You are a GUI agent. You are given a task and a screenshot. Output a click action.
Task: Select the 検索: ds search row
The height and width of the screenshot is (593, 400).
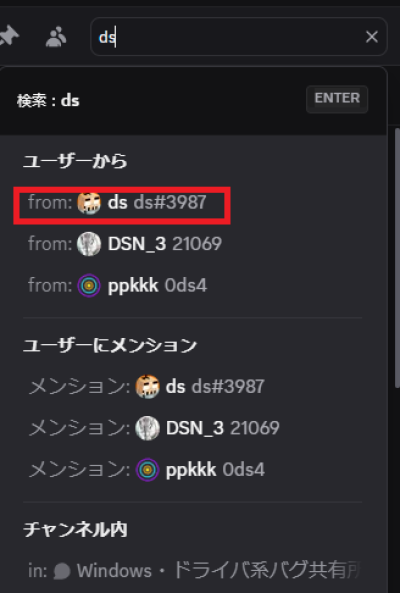pos(193,101)
